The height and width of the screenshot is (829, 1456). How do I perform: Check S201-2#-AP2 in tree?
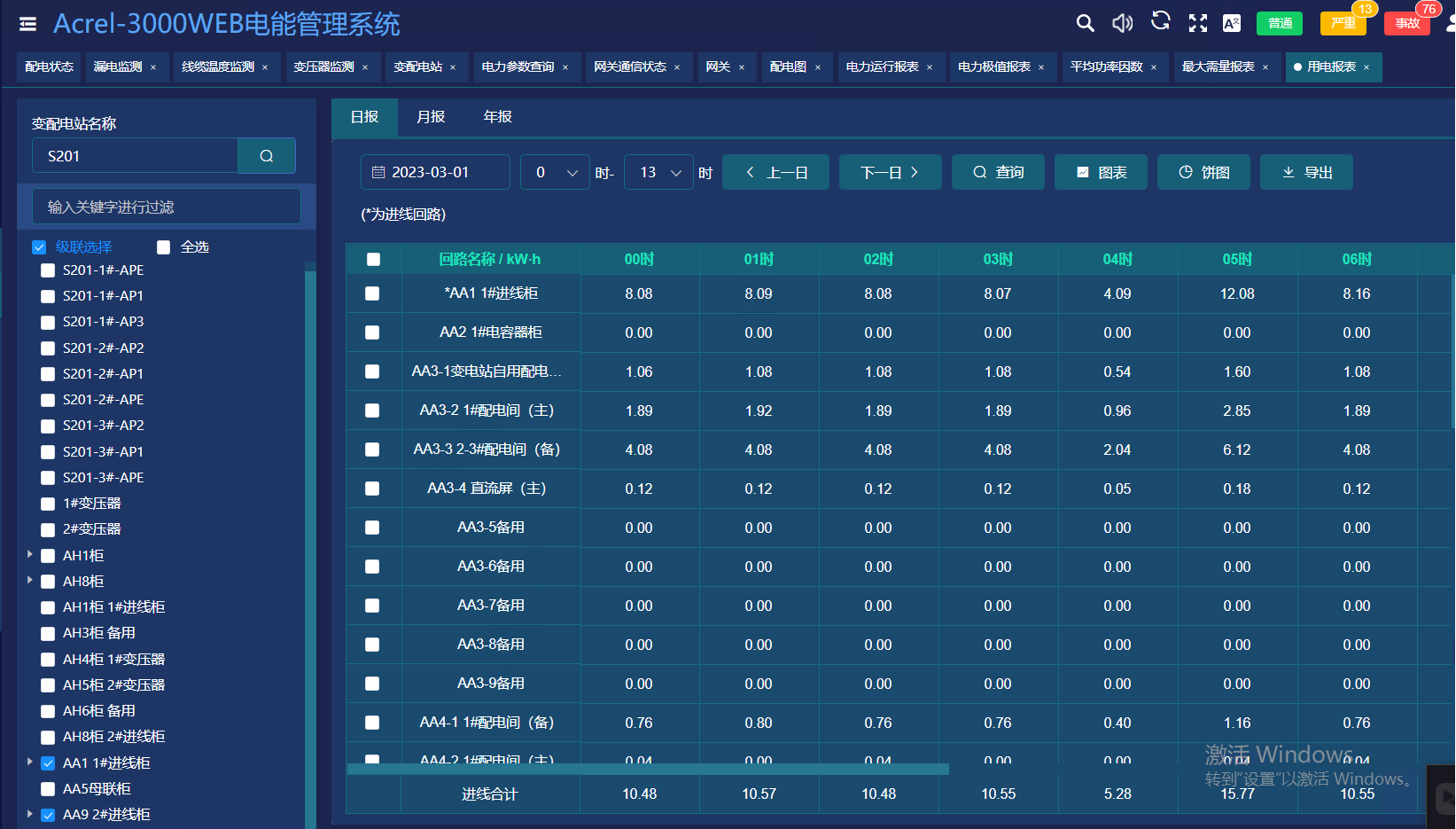pos(48,348)
